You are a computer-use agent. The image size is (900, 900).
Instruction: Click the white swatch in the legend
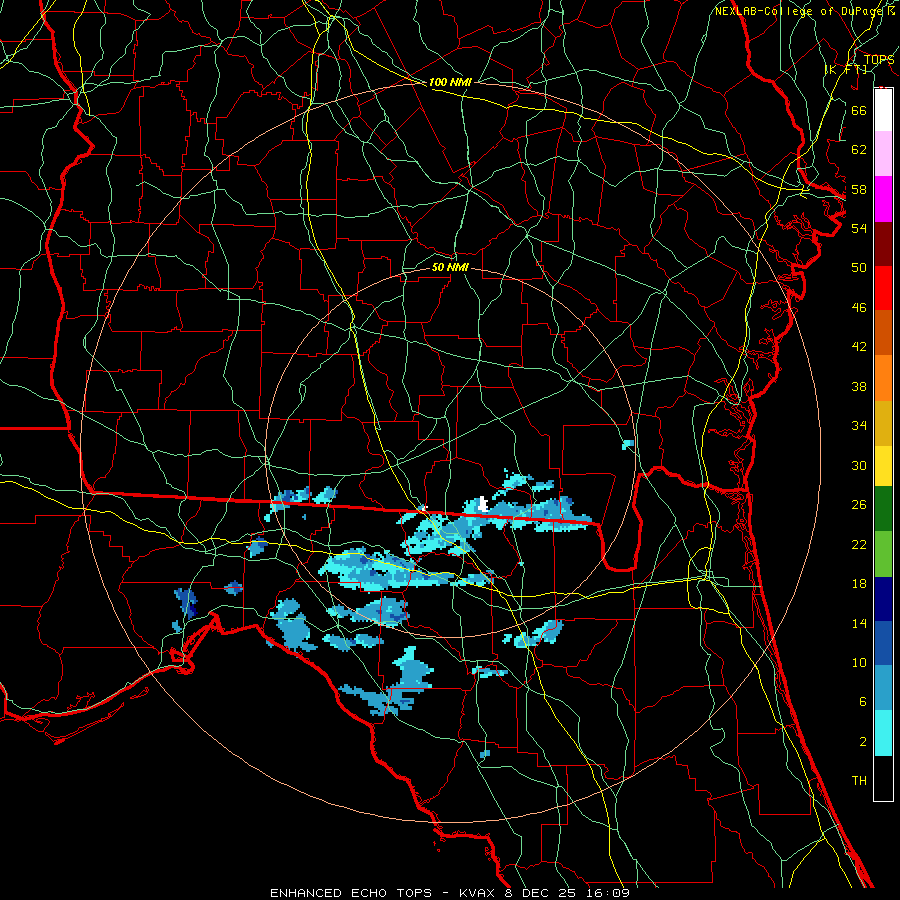(883, 110)
